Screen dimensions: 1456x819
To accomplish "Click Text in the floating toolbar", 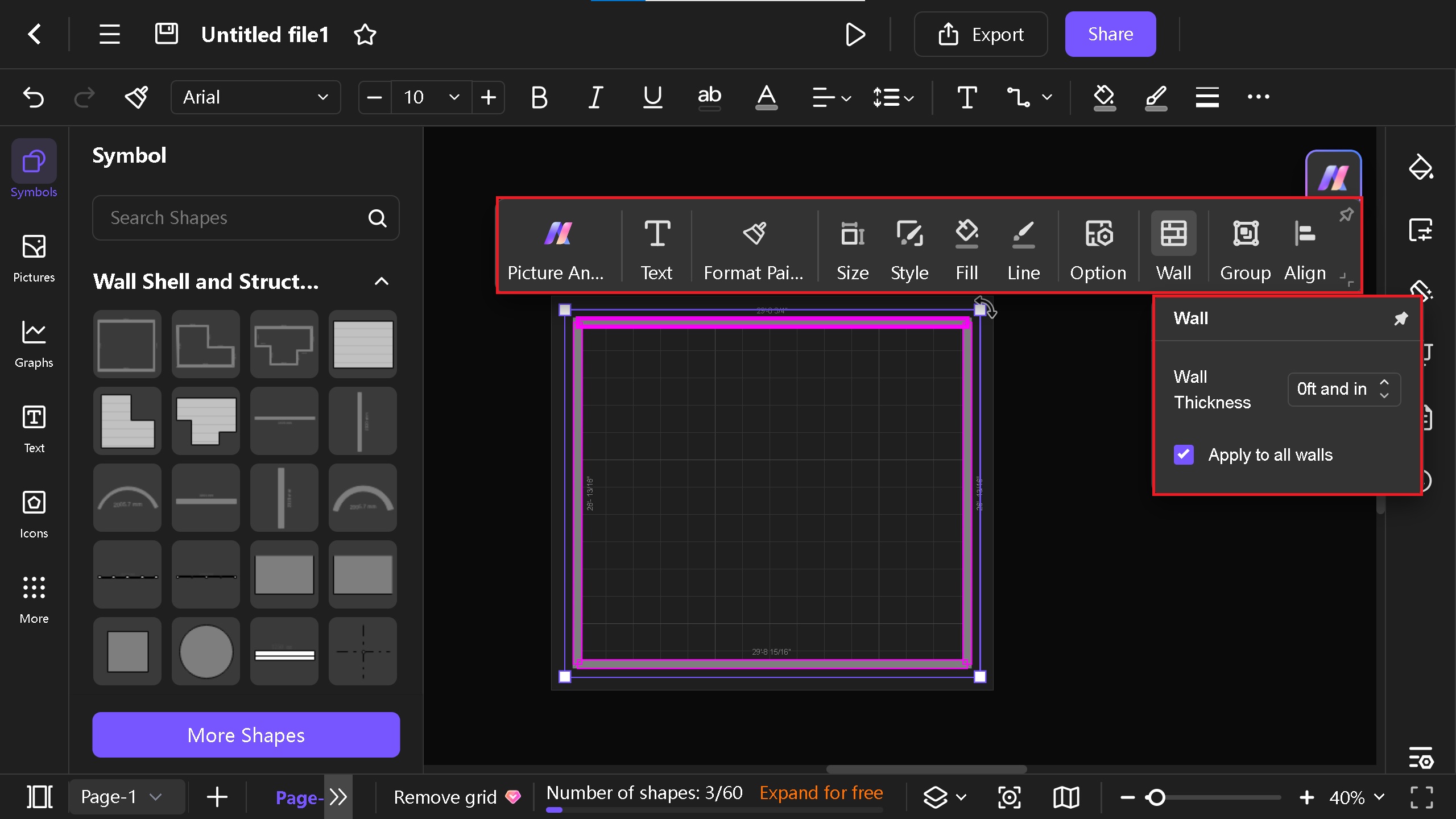I will (657, 249).
